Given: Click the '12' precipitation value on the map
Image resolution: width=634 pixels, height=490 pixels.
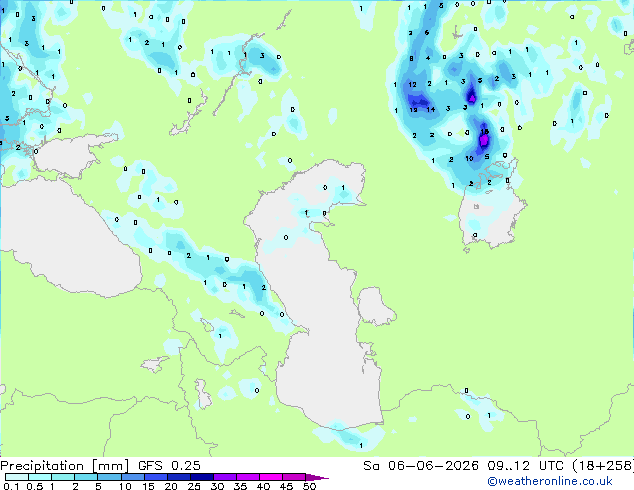Looking at the screenshot, I should 412,84.
